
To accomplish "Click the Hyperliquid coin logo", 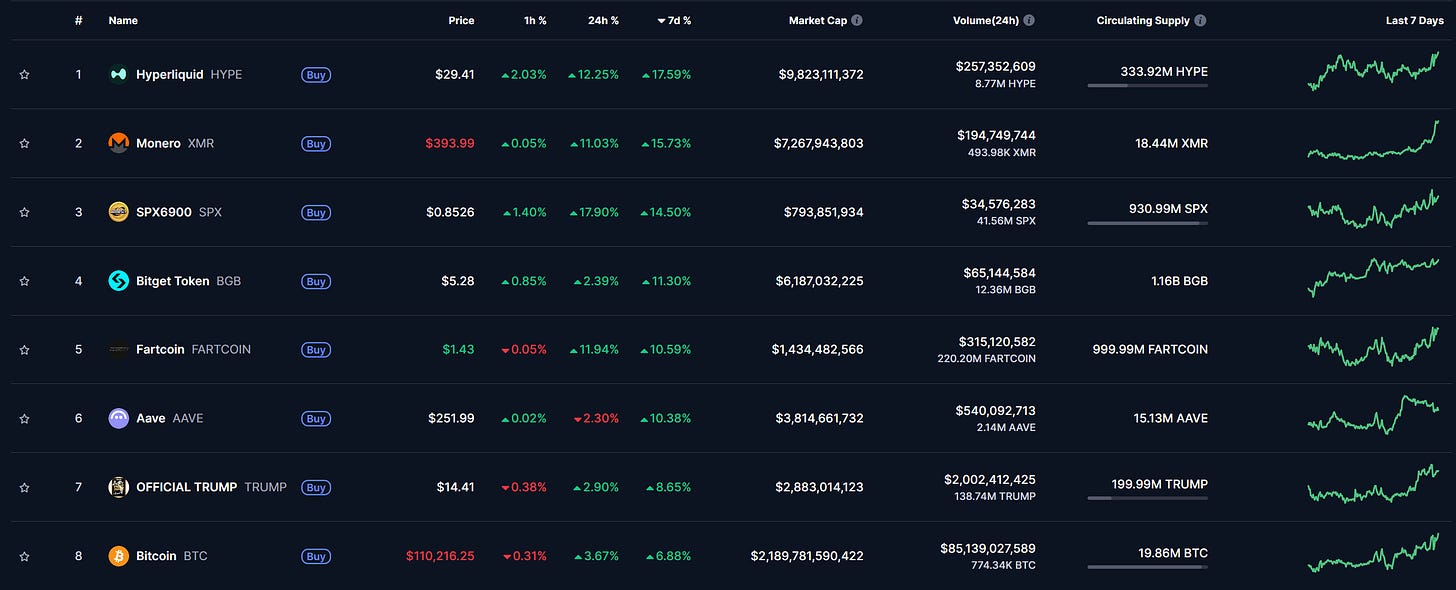I will coord(118,74).
